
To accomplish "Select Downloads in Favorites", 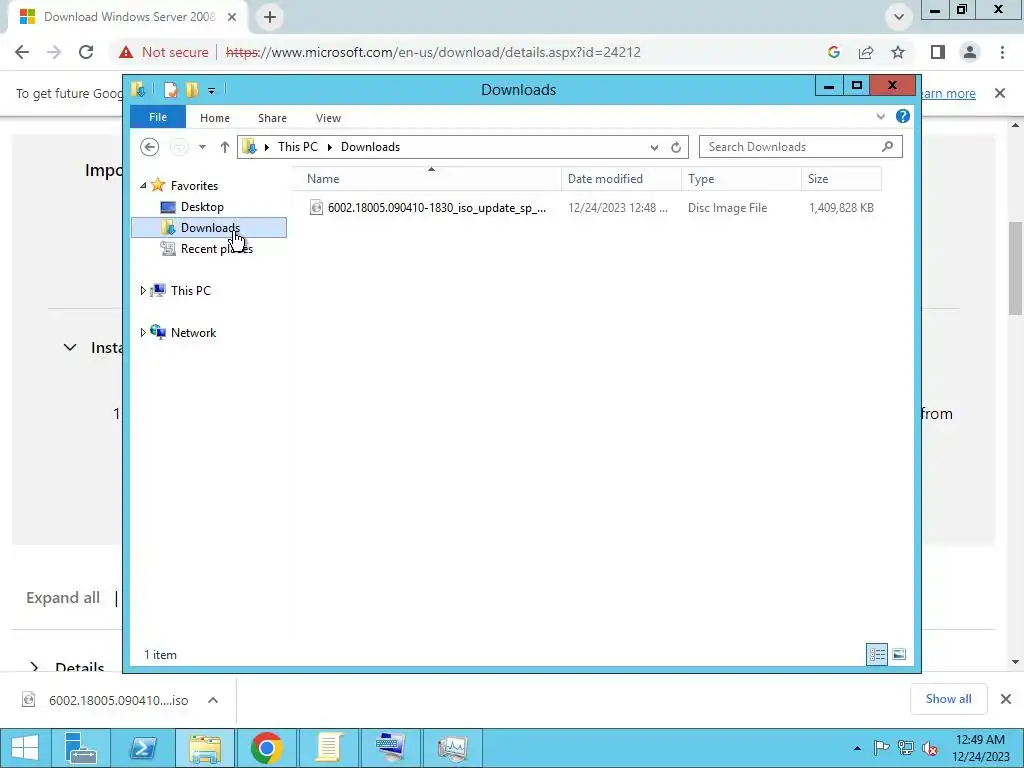I will 209,227.
